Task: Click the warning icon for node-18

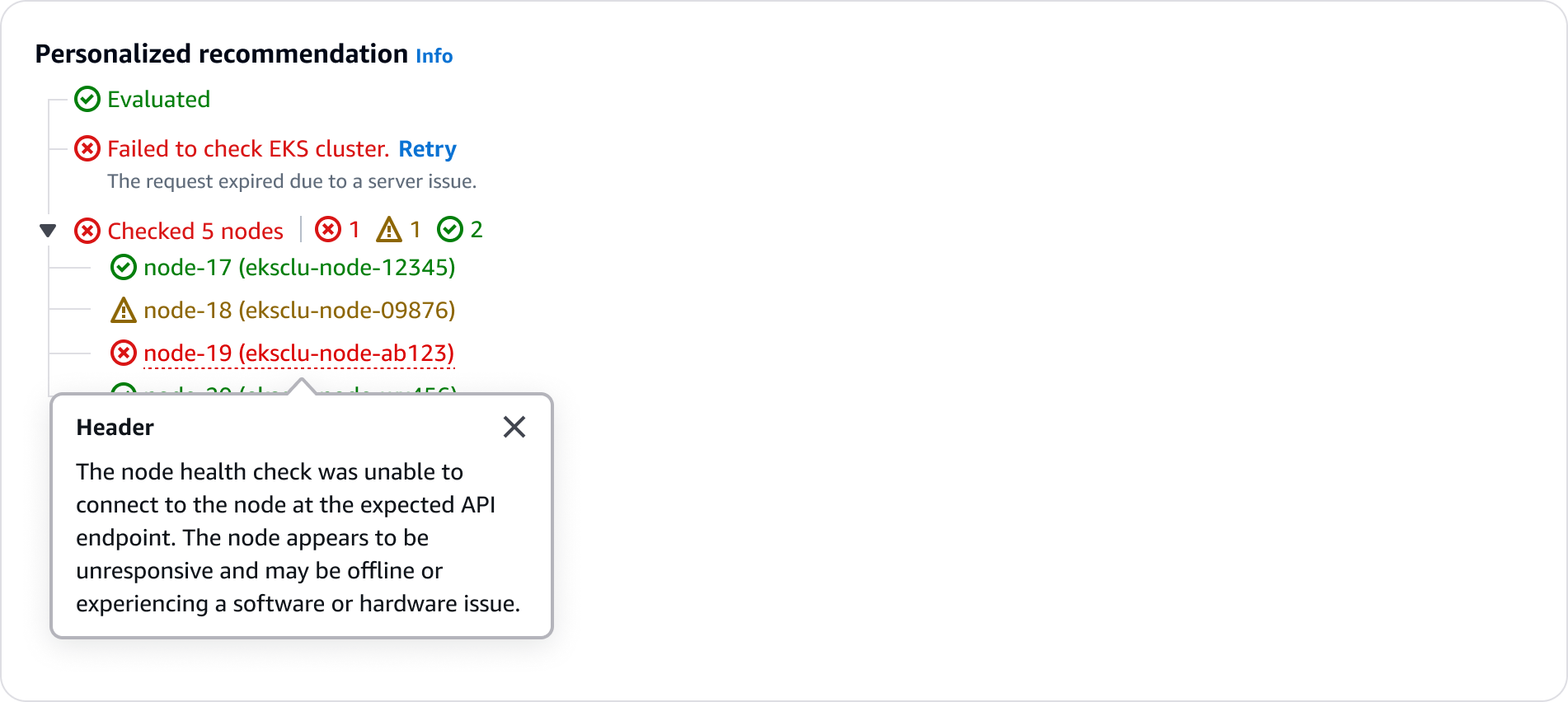Action: [124, 311]
